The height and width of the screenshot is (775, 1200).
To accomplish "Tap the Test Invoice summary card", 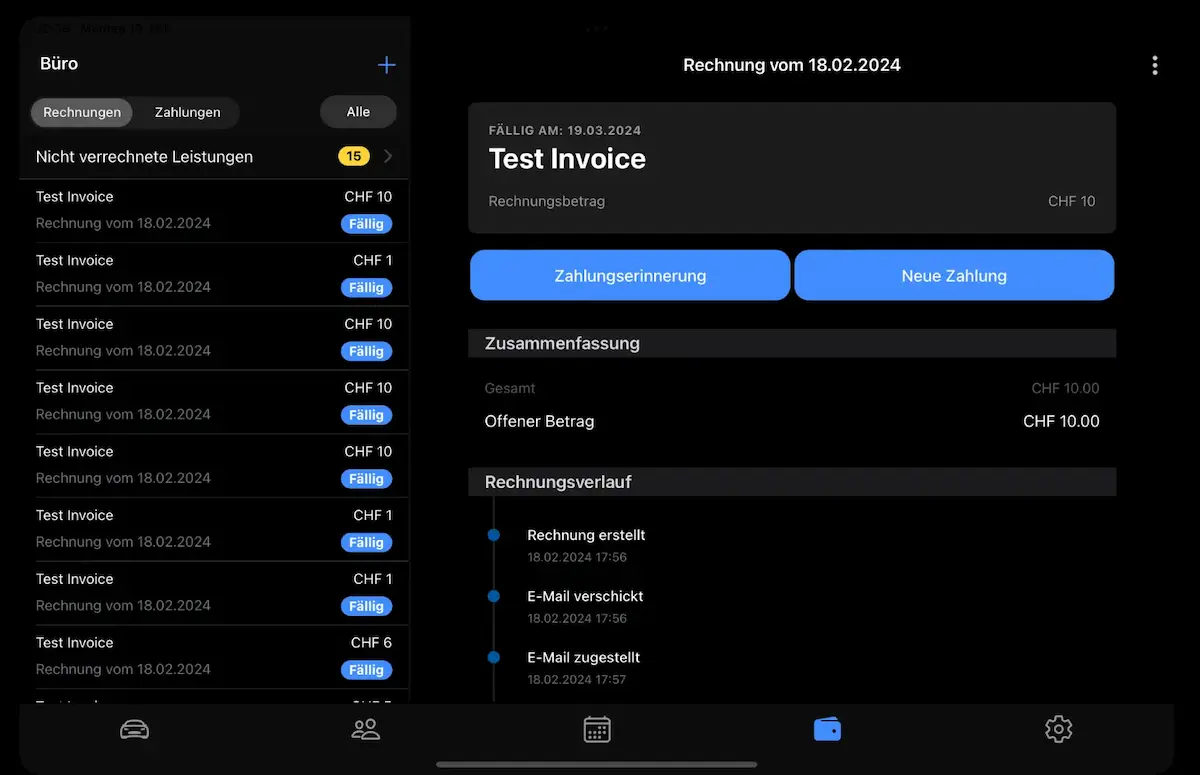I will 791,167.
